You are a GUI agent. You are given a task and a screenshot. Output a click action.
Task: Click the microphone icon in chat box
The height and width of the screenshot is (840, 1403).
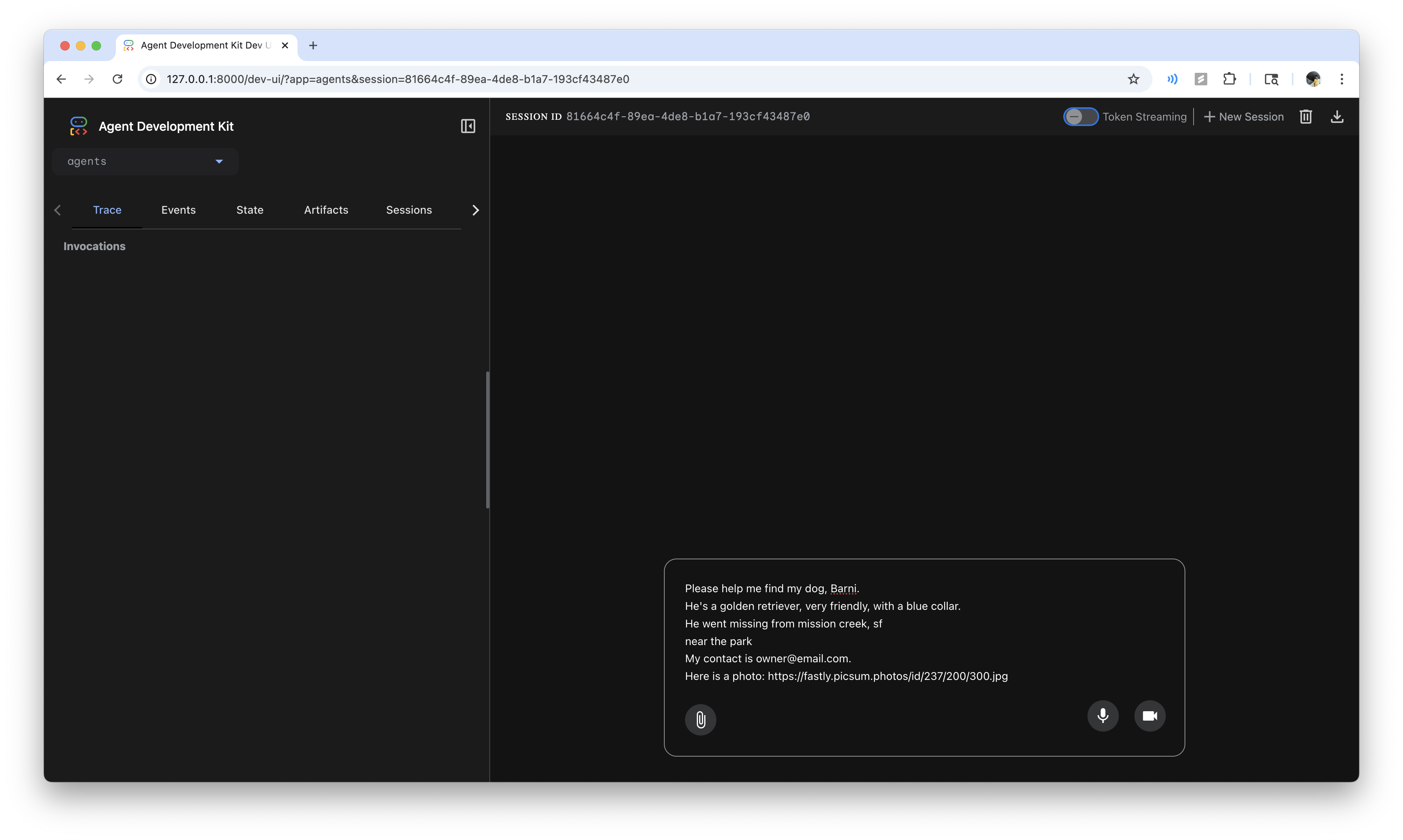point(1102,716)
